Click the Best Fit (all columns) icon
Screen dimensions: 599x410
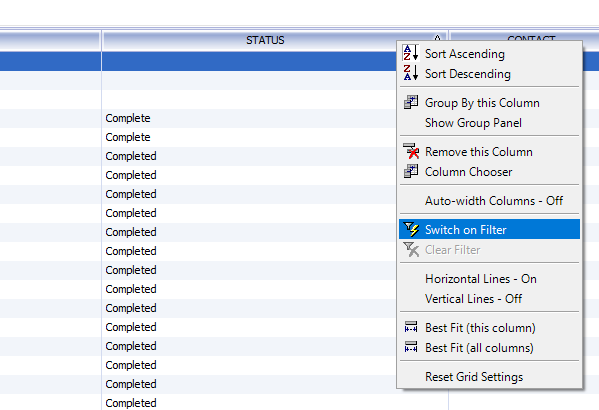411,347
